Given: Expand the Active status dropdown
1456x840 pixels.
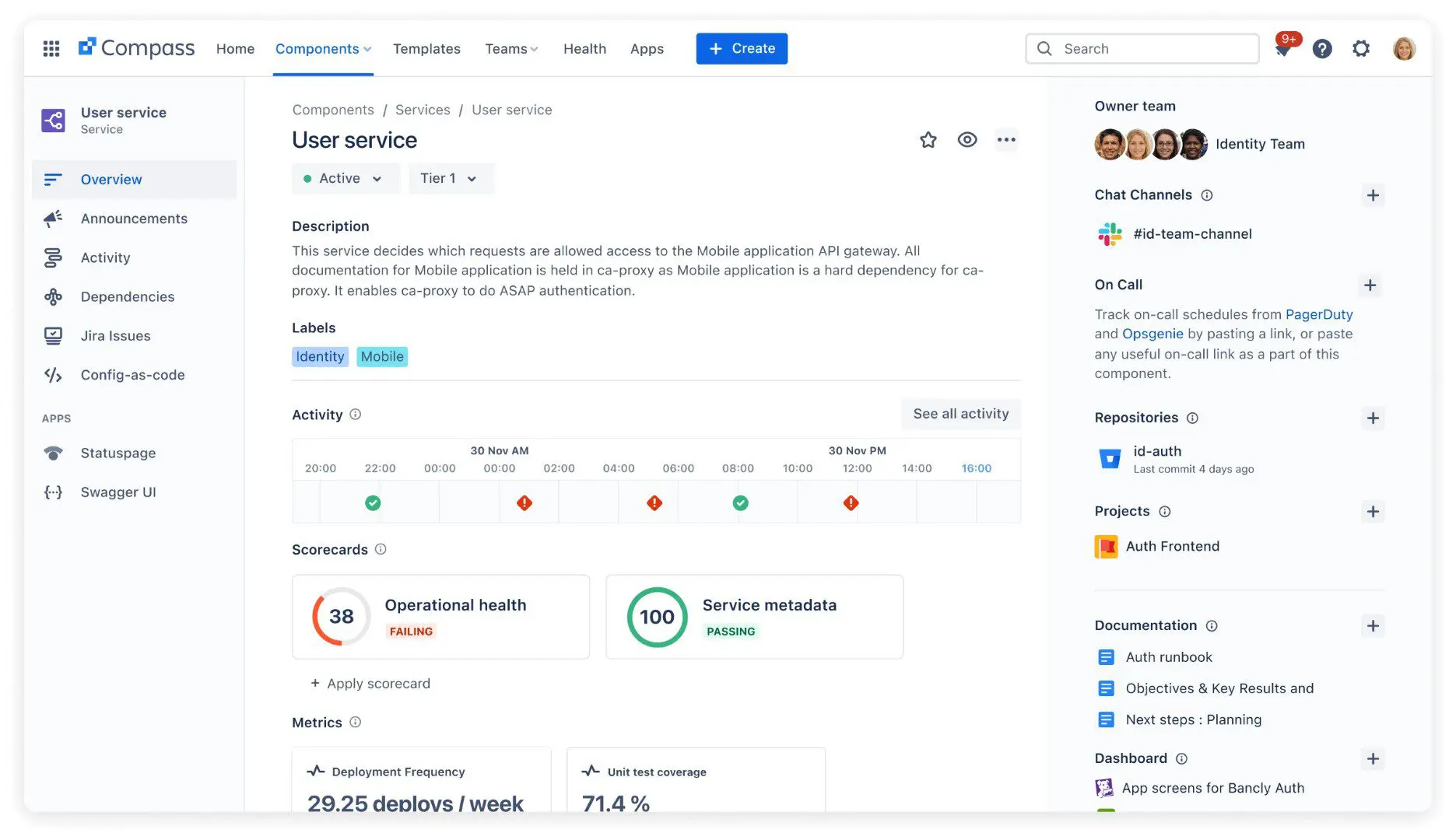Looking at the screenshot, I should [346, 179].
